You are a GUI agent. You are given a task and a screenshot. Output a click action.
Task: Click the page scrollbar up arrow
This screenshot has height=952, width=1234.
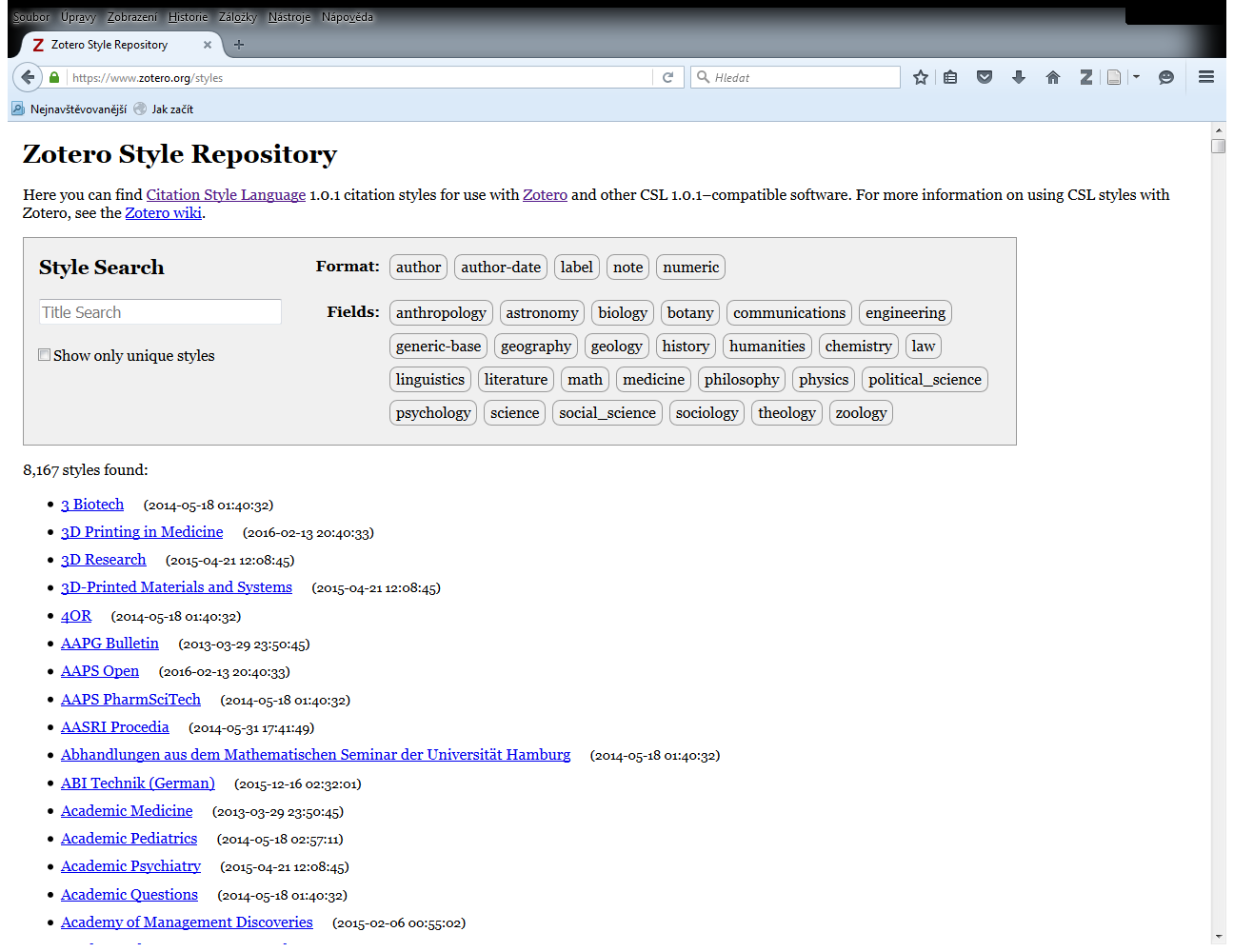1218,129
